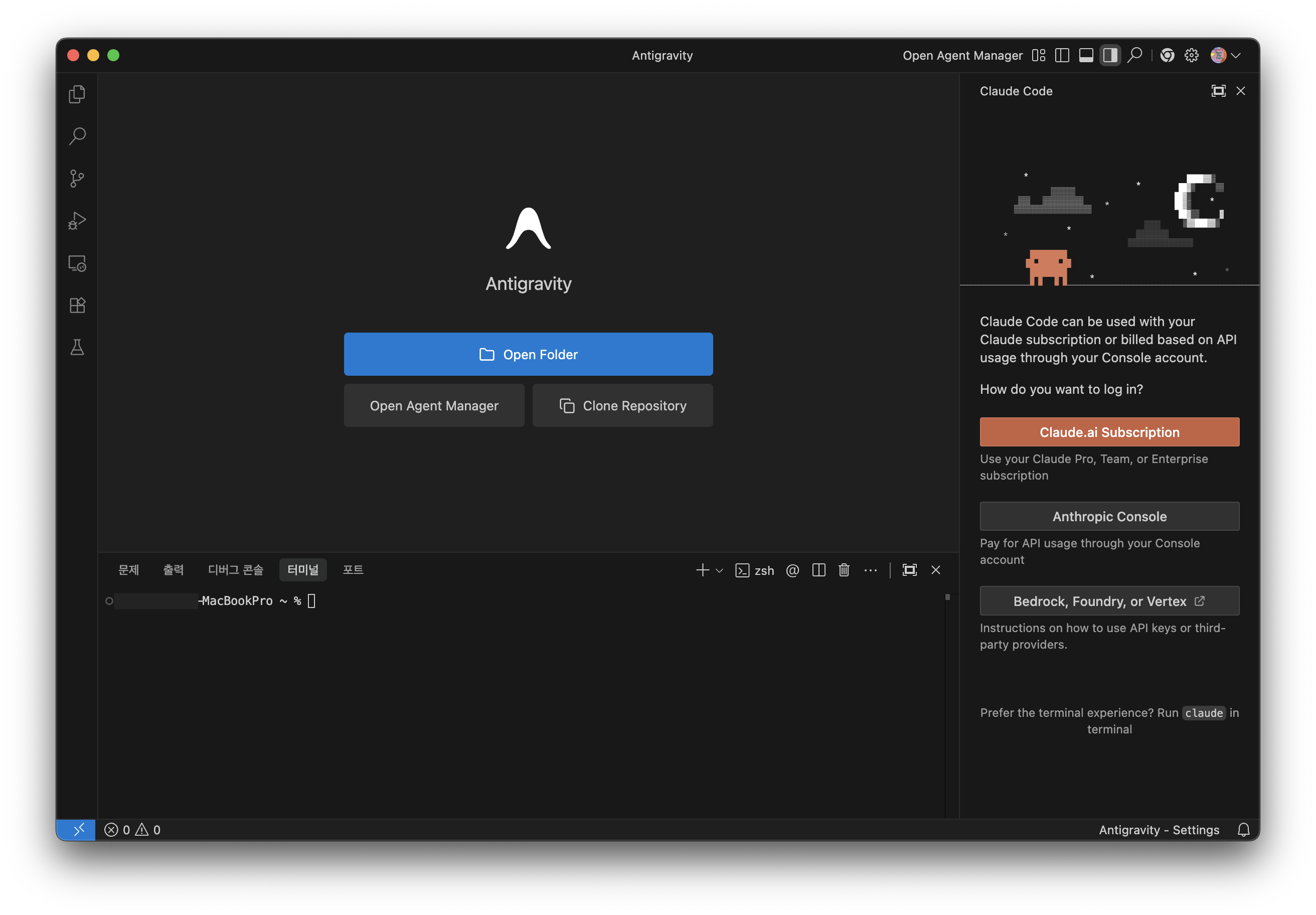Toggle the bottom panel visibility

pos(1086,55)
